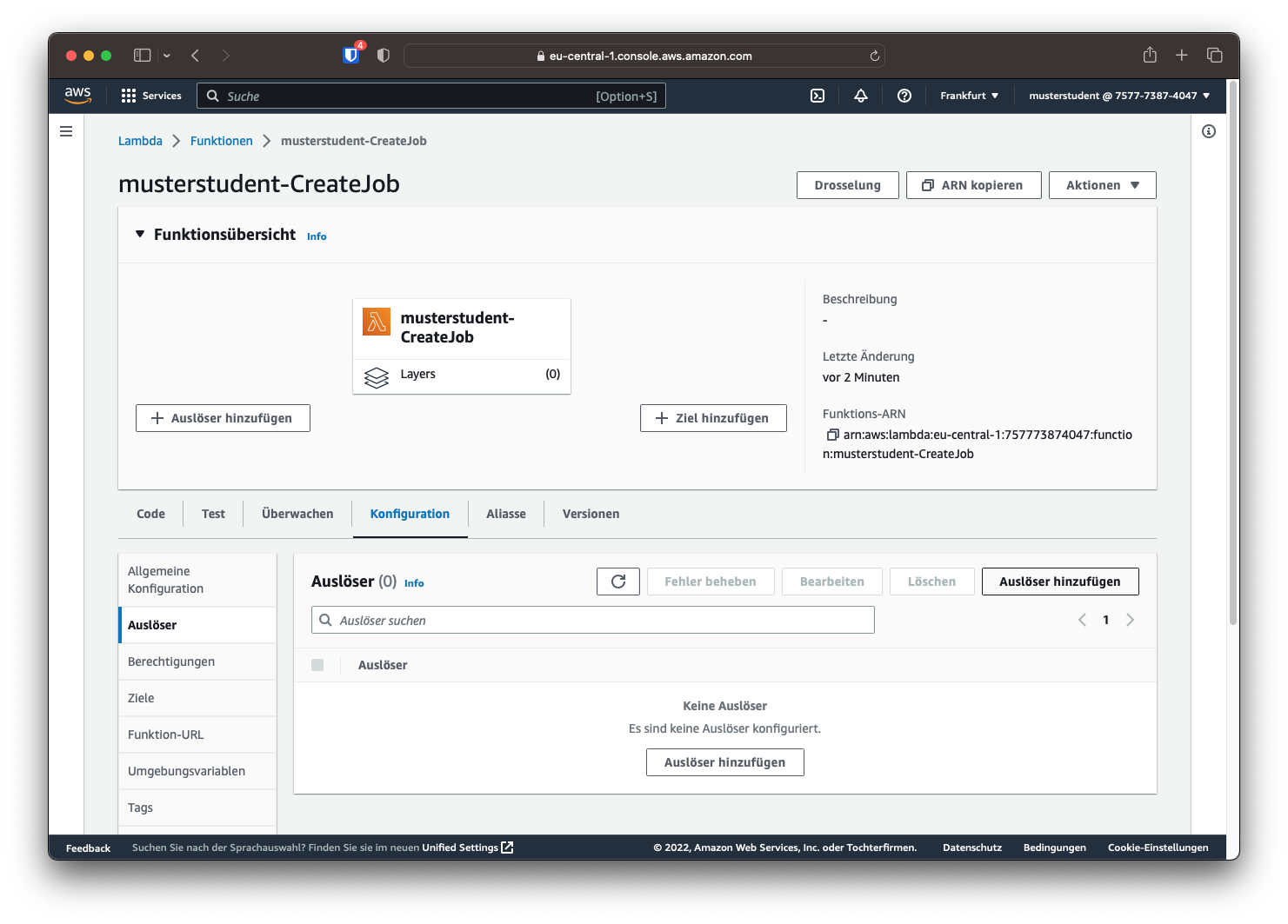This screenshot has height=924, width=1288.
Task: Open Berechtigungen in side menu
Action: [x=197, y=661]
